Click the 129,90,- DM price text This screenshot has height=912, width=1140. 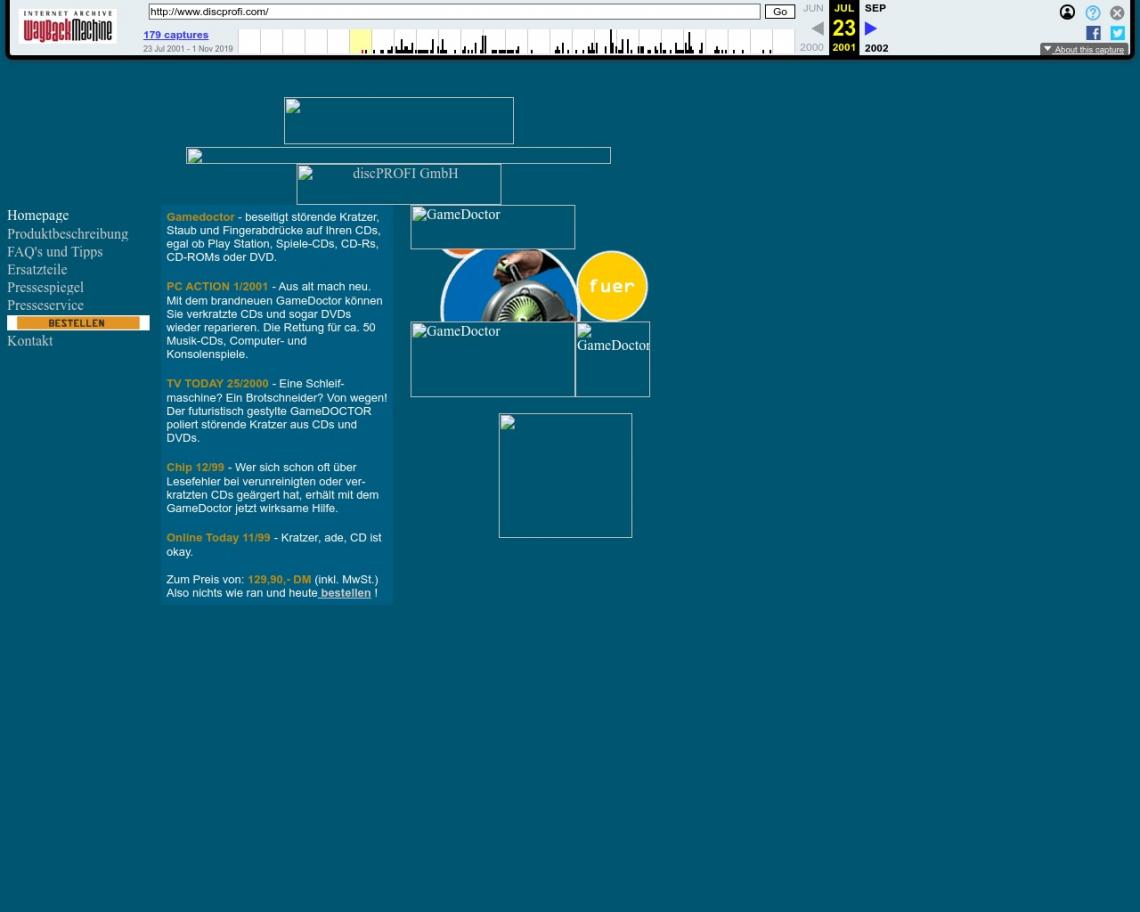[x=279, y=580]
